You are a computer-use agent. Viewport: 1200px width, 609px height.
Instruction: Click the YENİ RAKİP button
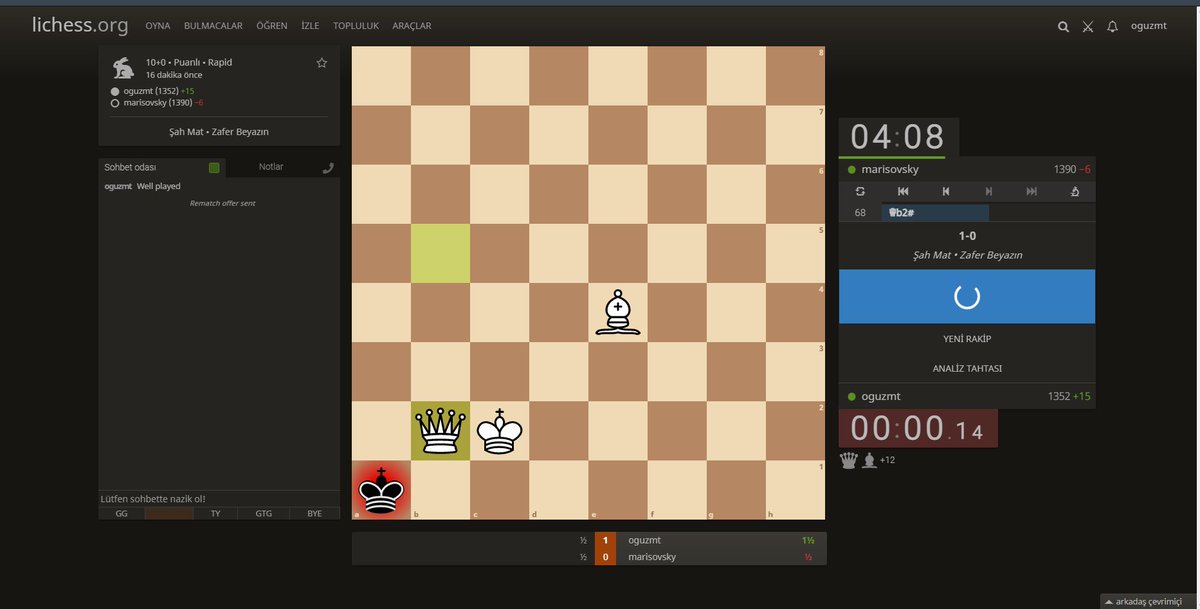pos(967,339)
